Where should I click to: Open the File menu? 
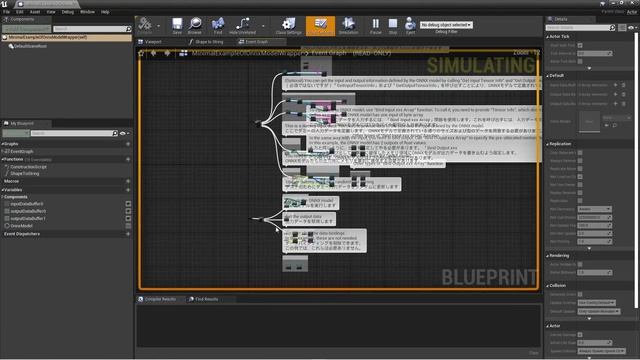7,12
